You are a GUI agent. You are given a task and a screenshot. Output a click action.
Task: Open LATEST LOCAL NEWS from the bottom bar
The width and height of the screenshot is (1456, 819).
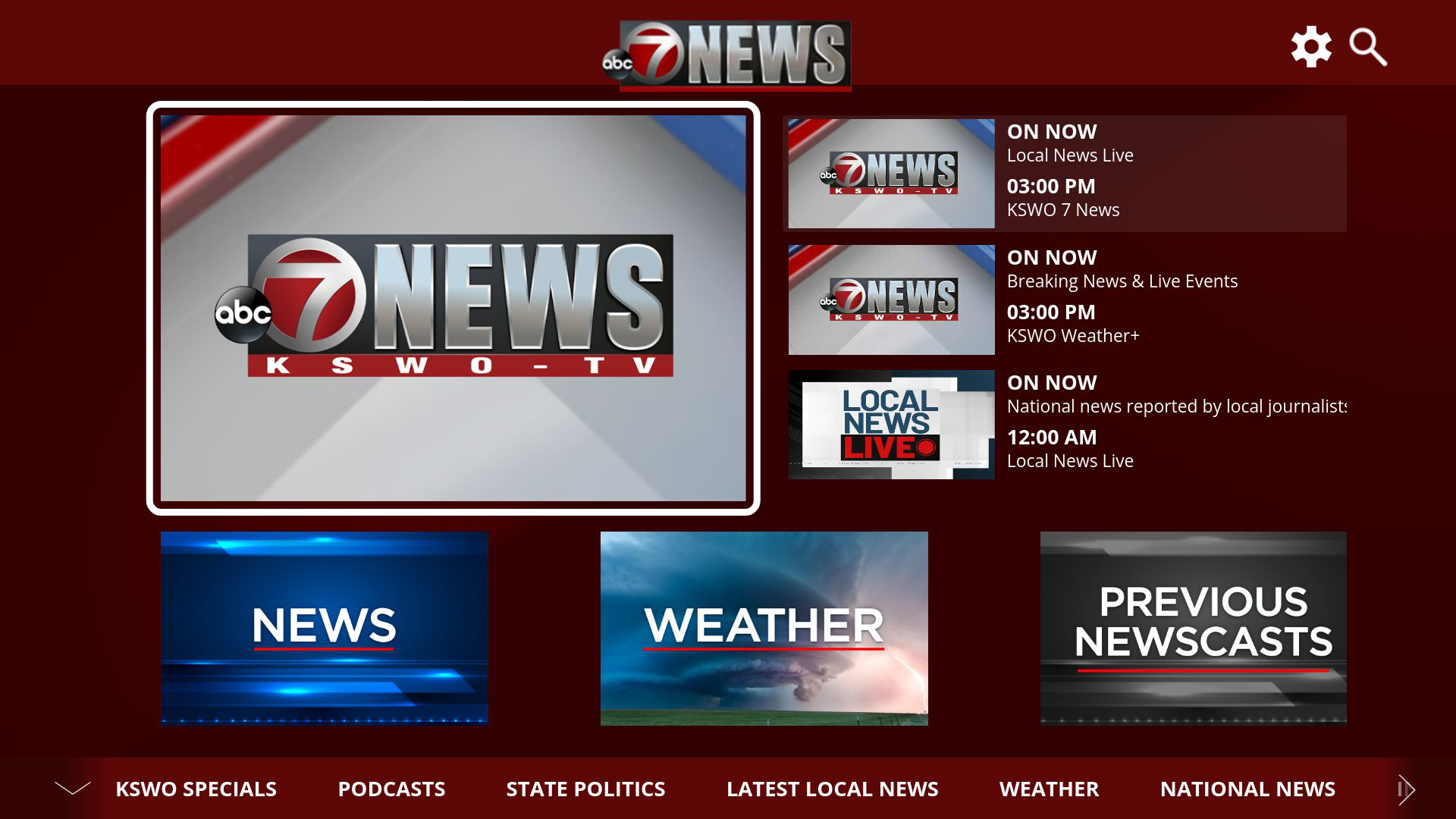[x=832, y=789]
